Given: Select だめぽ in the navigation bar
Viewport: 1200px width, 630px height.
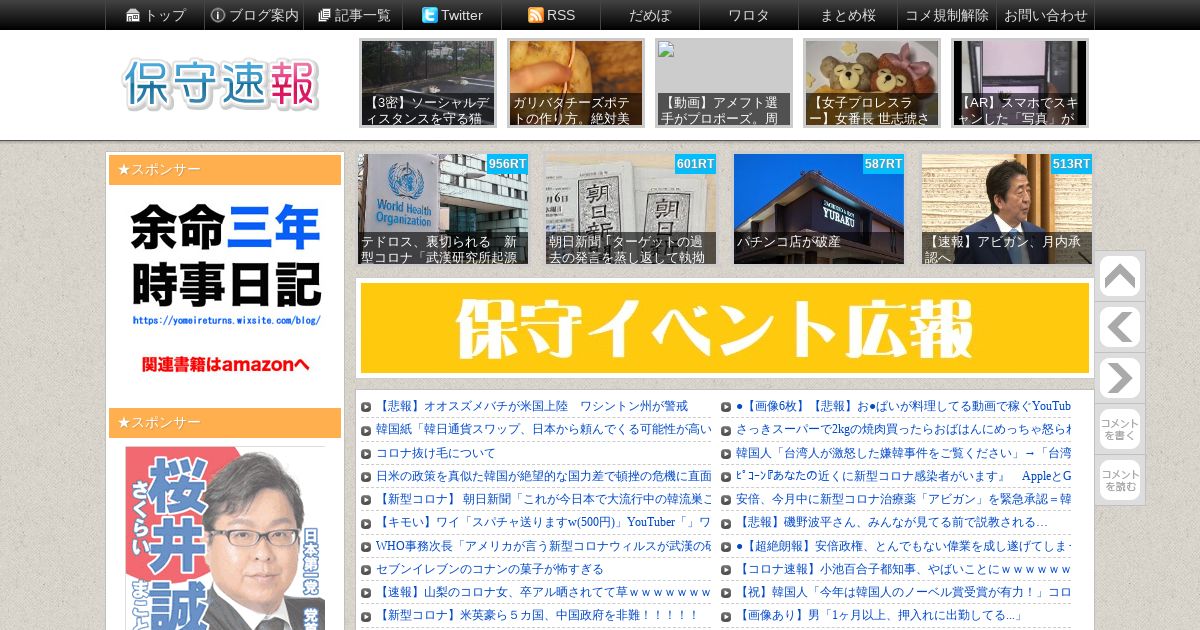Looking at the screenshot, I should (650, 15).
